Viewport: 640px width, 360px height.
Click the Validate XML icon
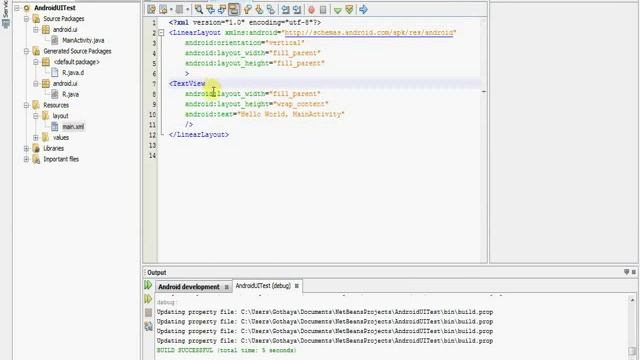pos(349,9)
